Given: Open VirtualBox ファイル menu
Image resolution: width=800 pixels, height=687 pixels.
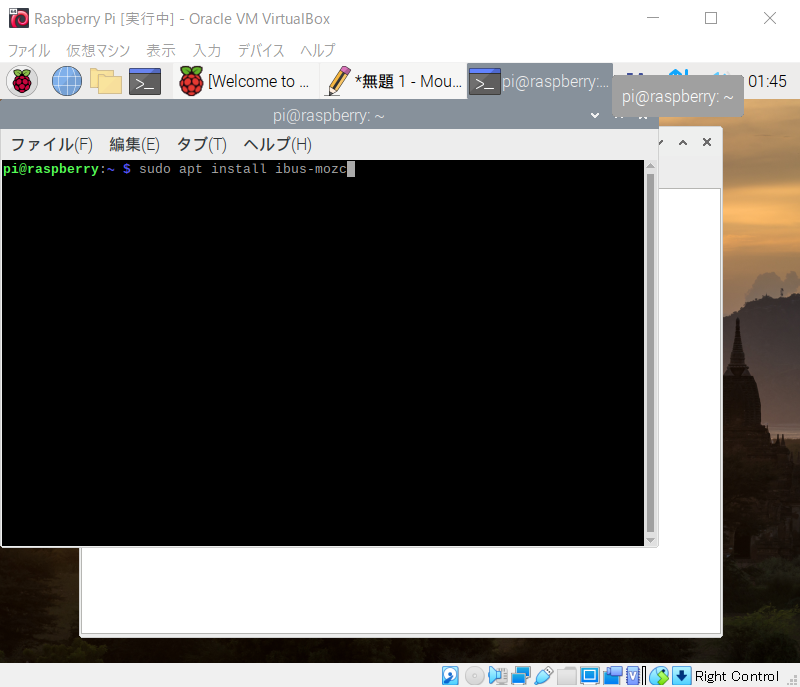Looking at the screenshot, I should pos(29,50).
